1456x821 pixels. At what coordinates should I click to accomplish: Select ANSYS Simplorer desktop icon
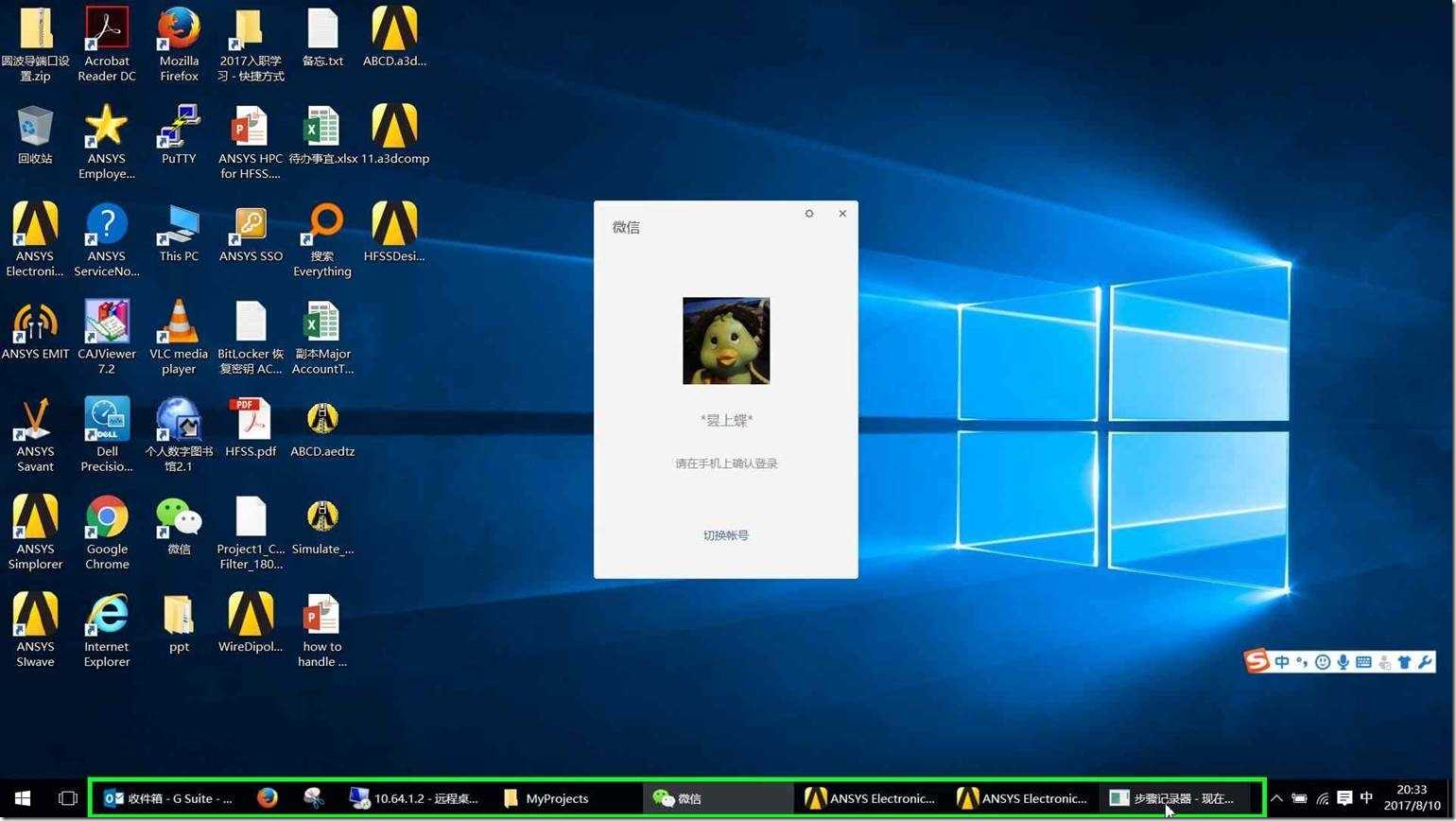pos(35,532)
